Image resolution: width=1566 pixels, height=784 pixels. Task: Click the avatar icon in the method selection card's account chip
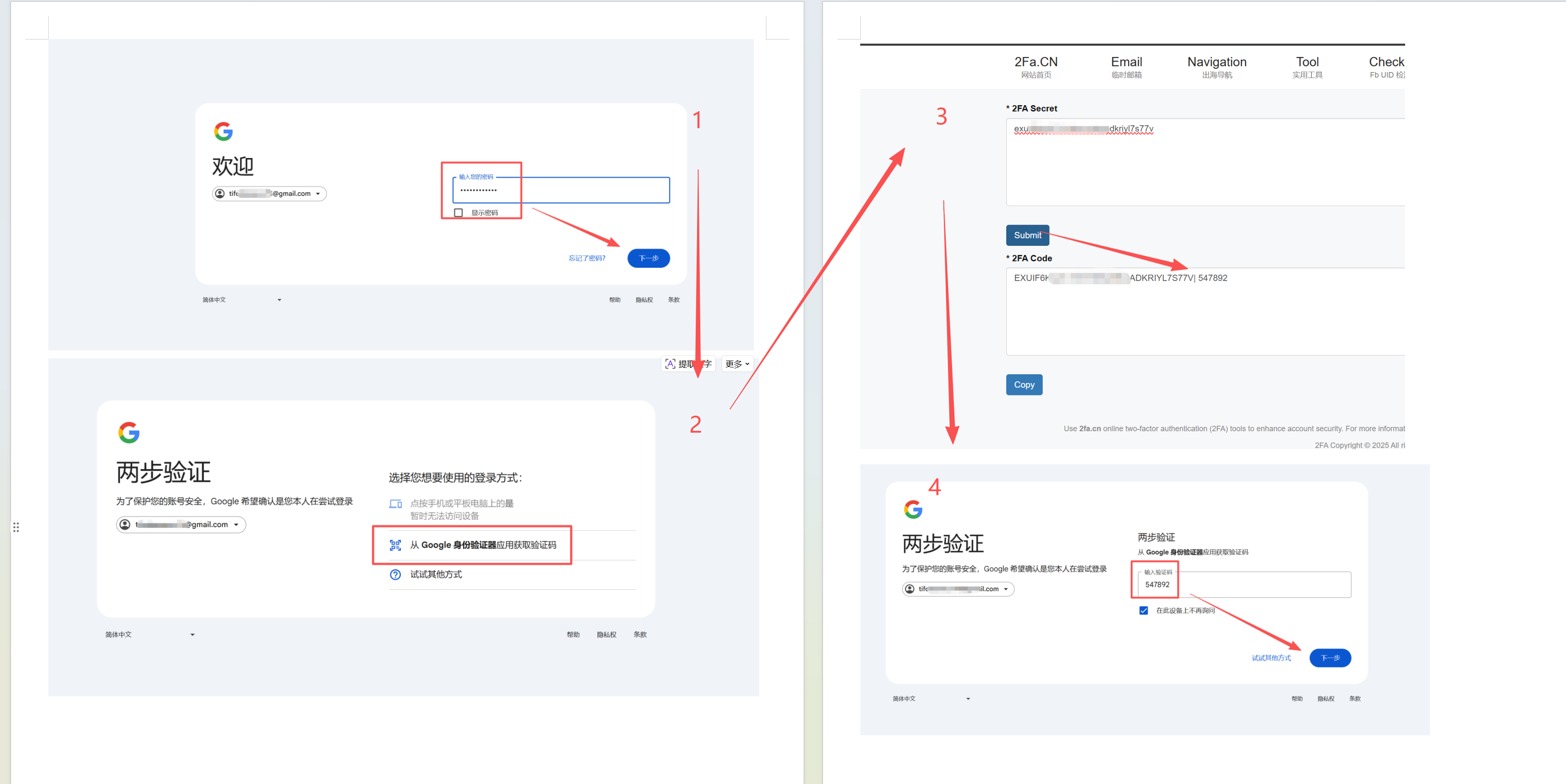point(125,525)
